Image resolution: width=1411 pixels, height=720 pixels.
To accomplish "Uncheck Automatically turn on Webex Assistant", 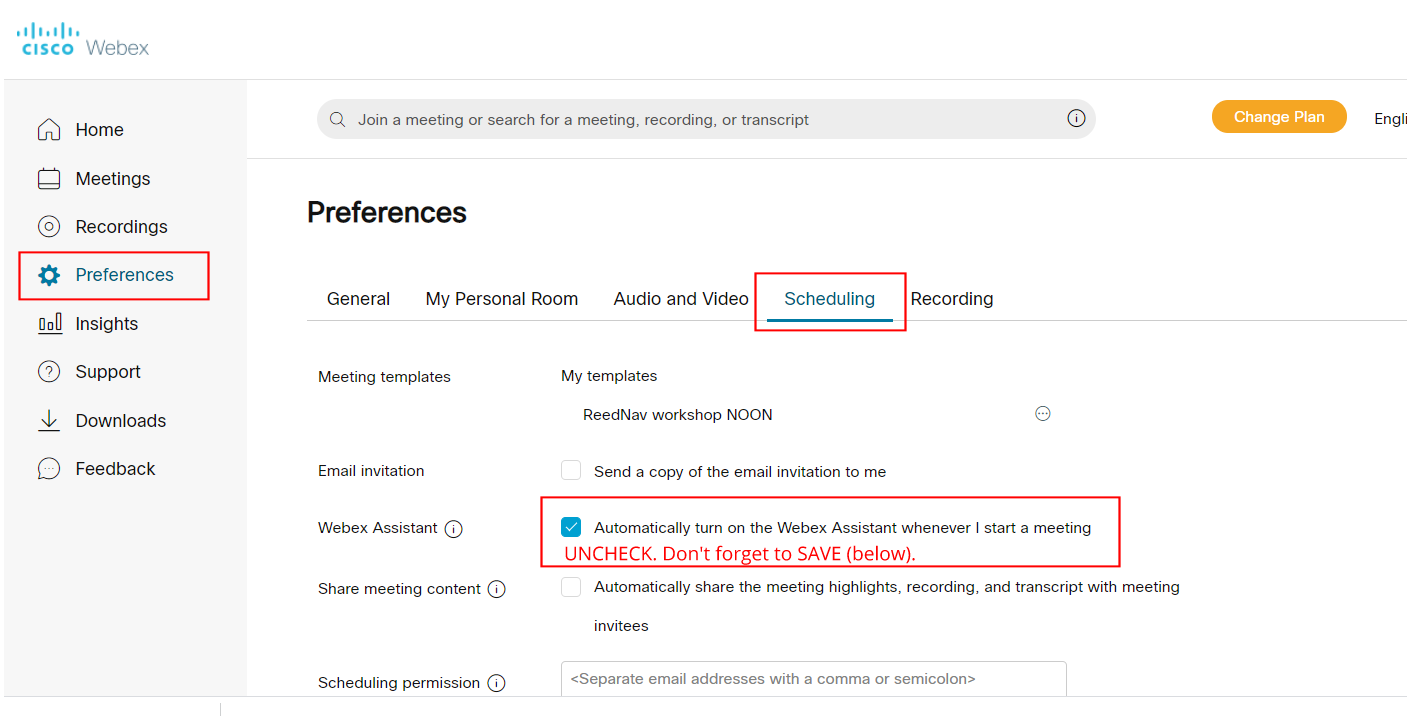I will 571,527.
